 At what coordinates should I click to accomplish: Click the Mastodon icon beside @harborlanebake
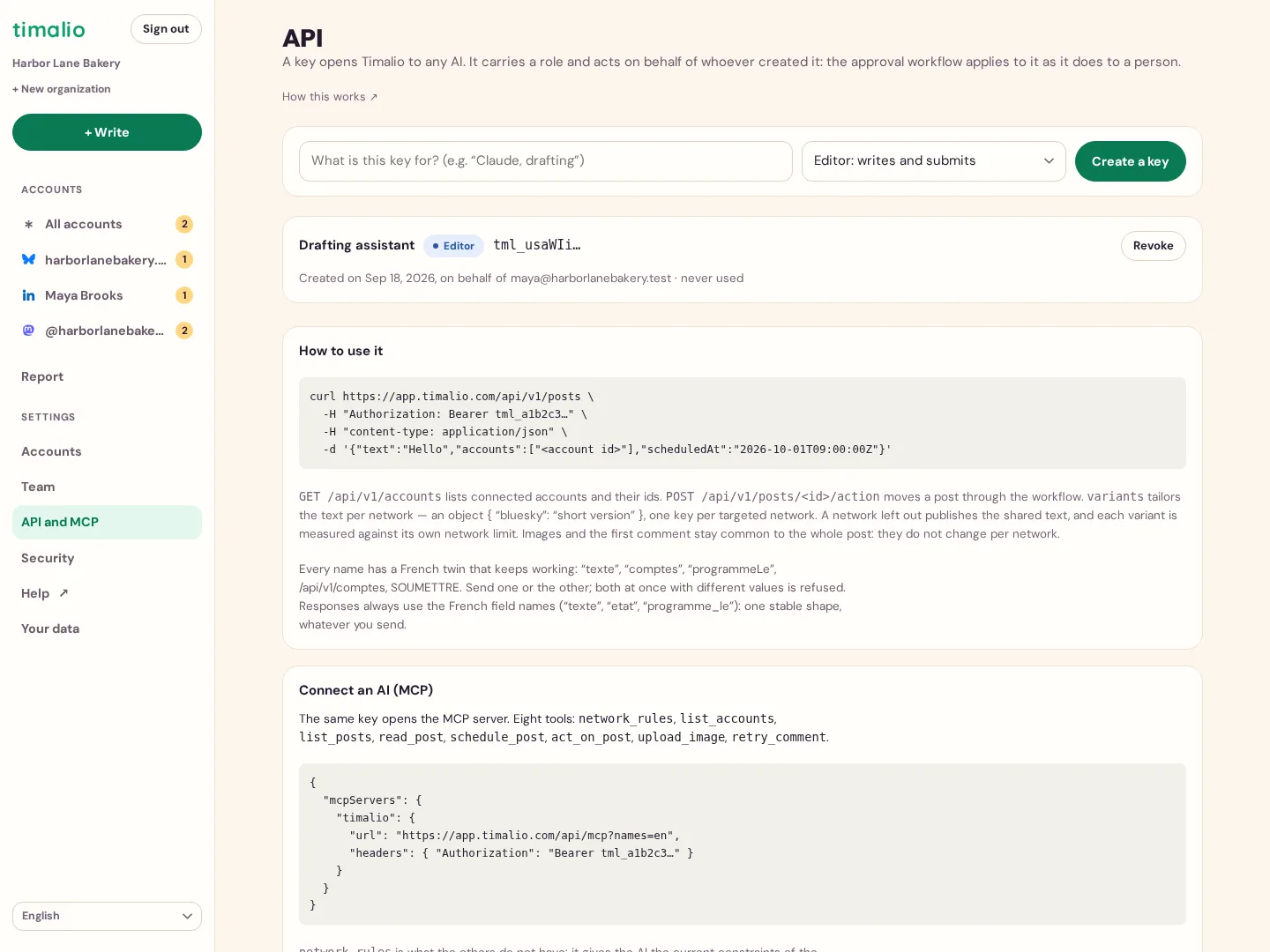28,331
